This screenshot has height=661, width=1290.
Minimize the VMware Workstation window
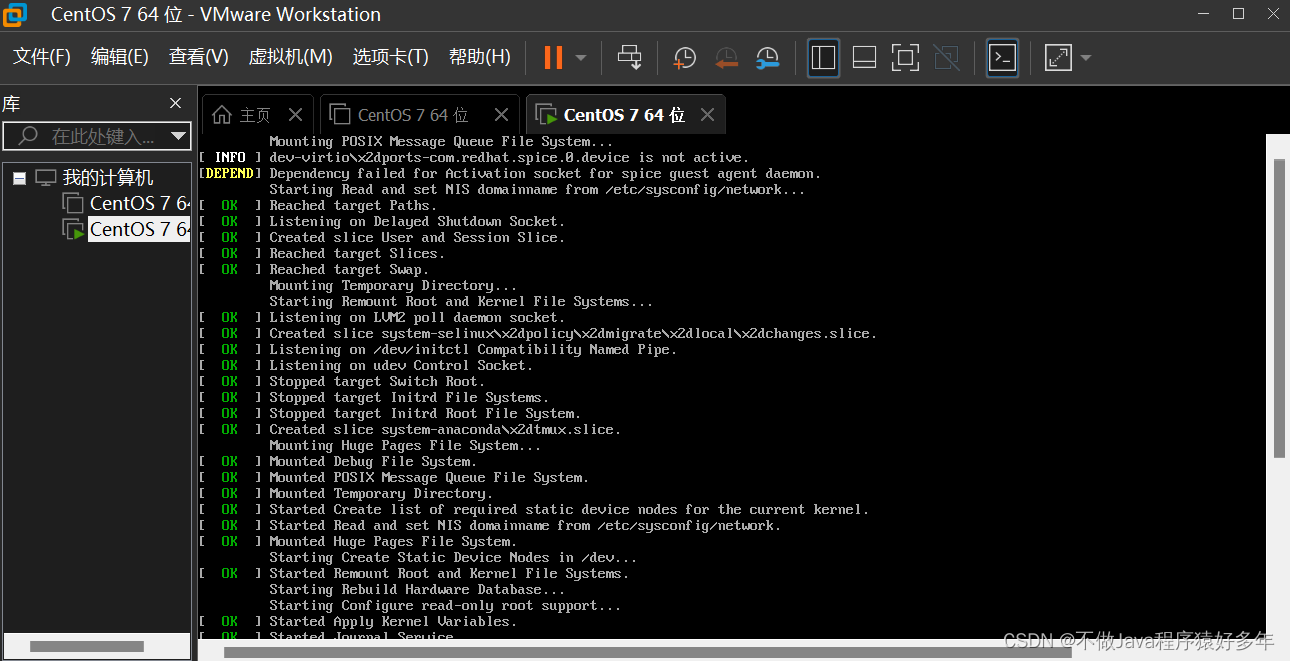[1203, 14]
